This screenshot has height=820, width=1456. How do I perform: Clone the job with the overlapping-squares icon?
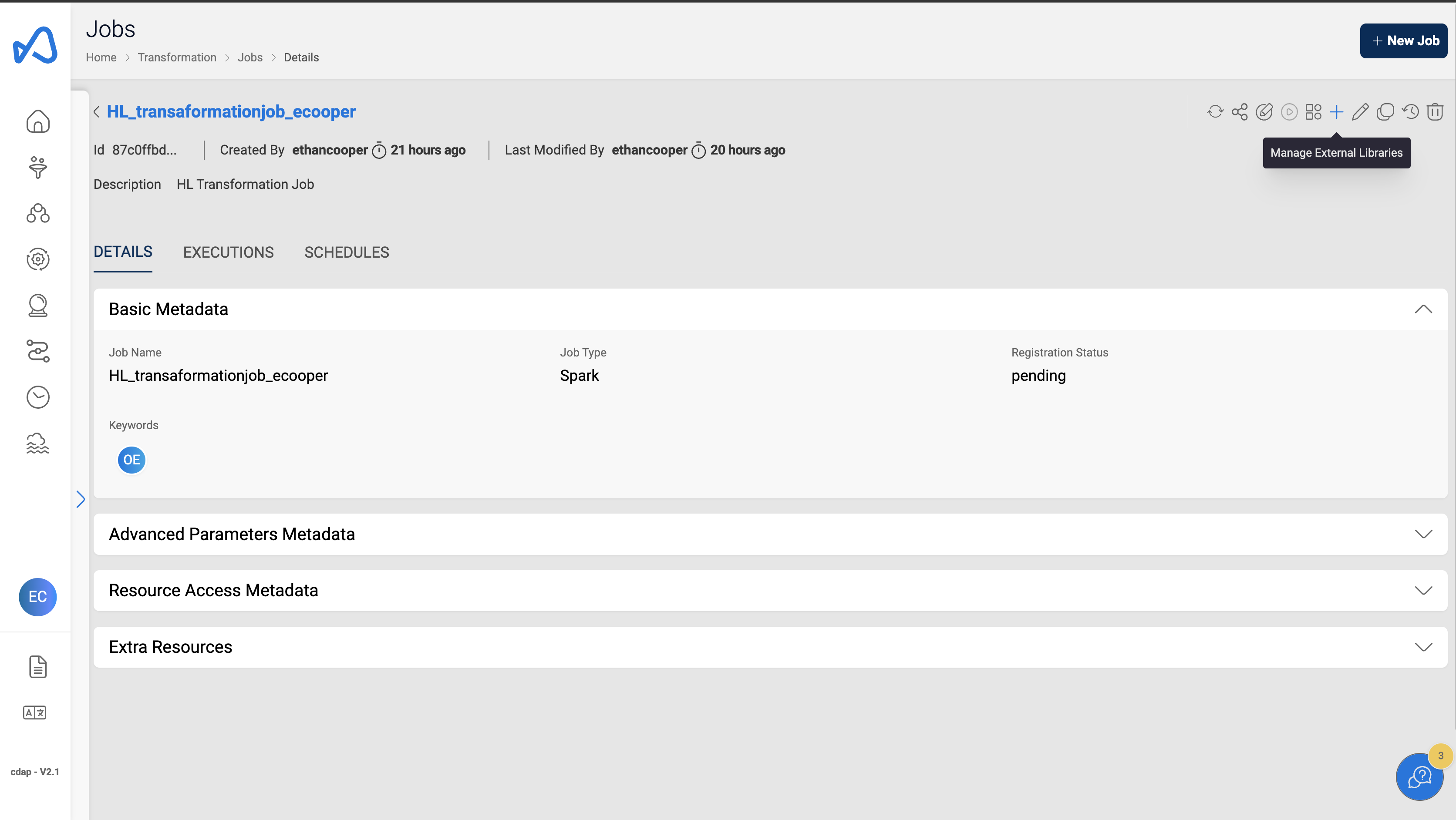point(1385,112)
